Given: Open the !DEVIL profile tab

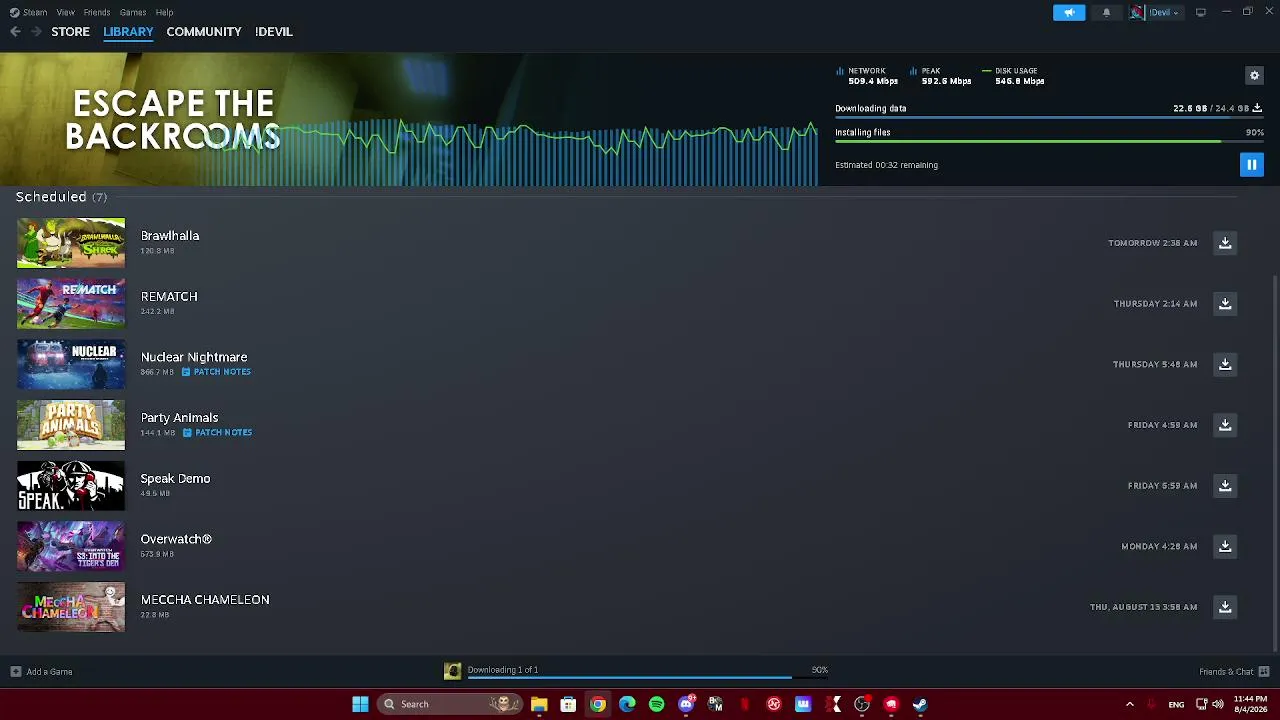Looking at the screenshot, I should click(274, 32).
